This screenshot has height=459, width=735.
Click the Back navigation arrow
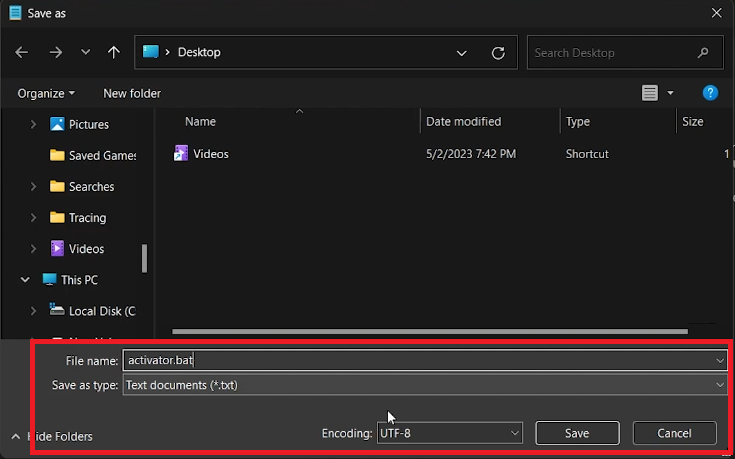tap(23, 52)
